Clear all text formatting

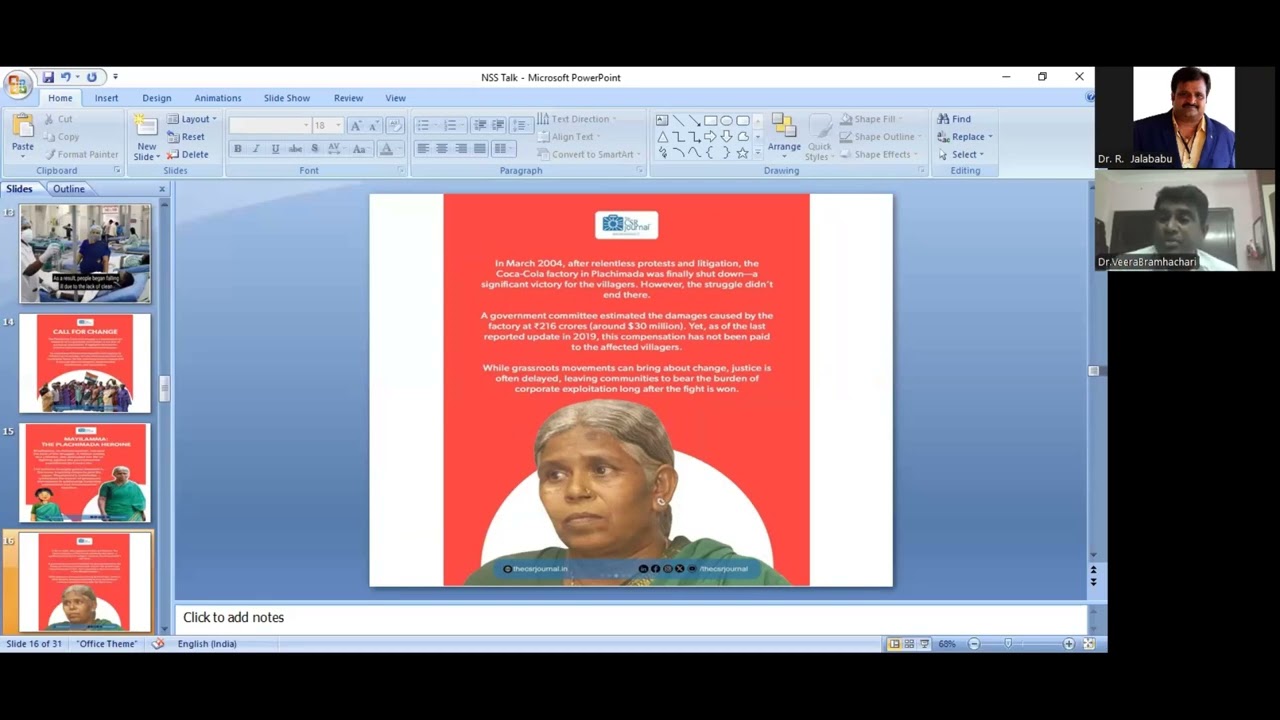click(395, 125)
